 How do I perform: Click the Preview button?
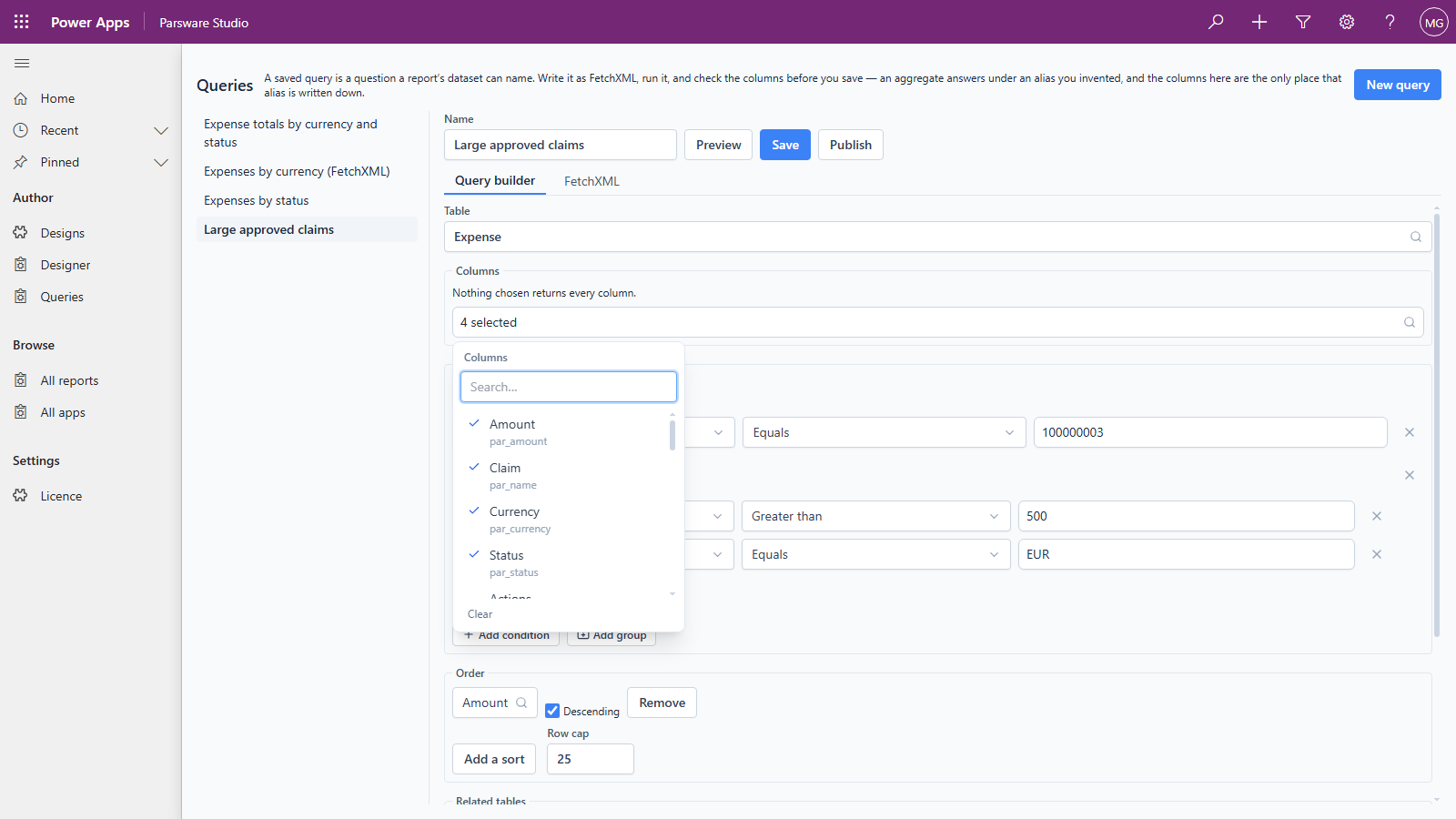tap(718, 145)
